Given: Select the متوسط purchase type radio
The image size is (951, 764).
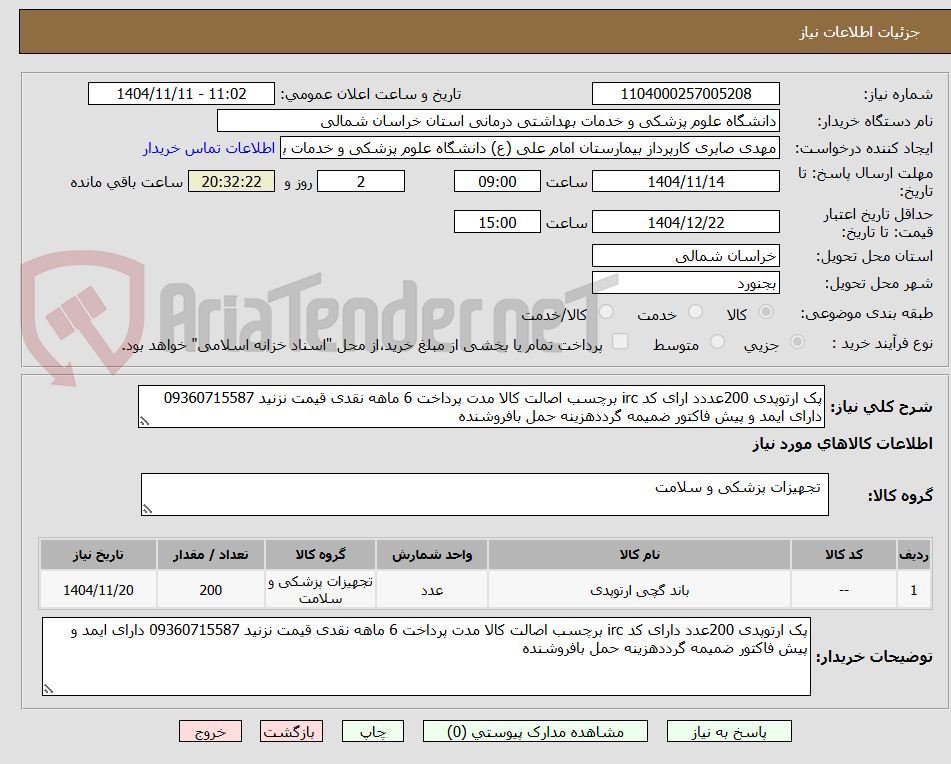Looking at the screenshot, I should 717,343.
